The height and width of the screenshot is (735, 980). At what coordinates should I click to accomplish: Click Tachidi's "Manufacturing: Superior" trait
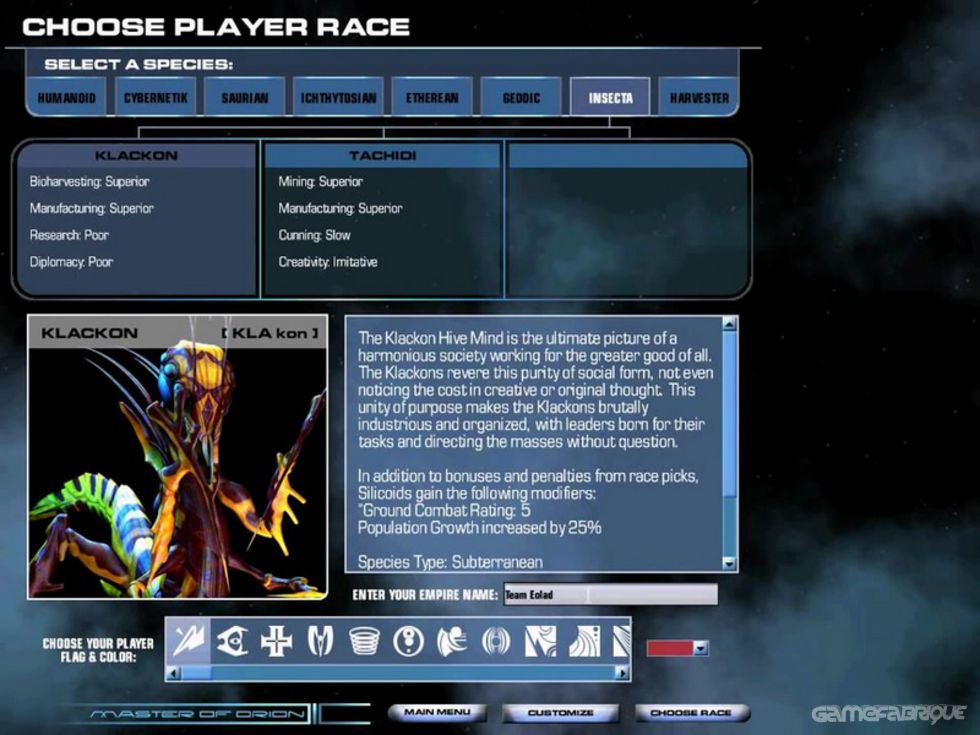(x=341, y=209)
